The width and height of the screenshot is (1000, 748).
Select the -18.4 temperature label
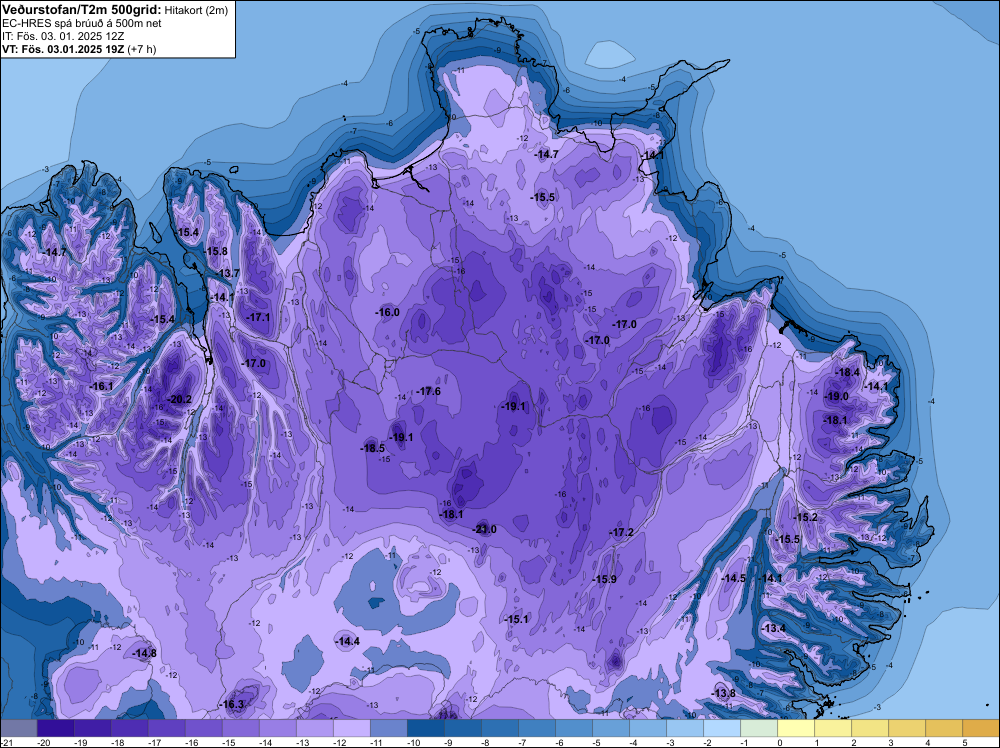pos(848,372)
